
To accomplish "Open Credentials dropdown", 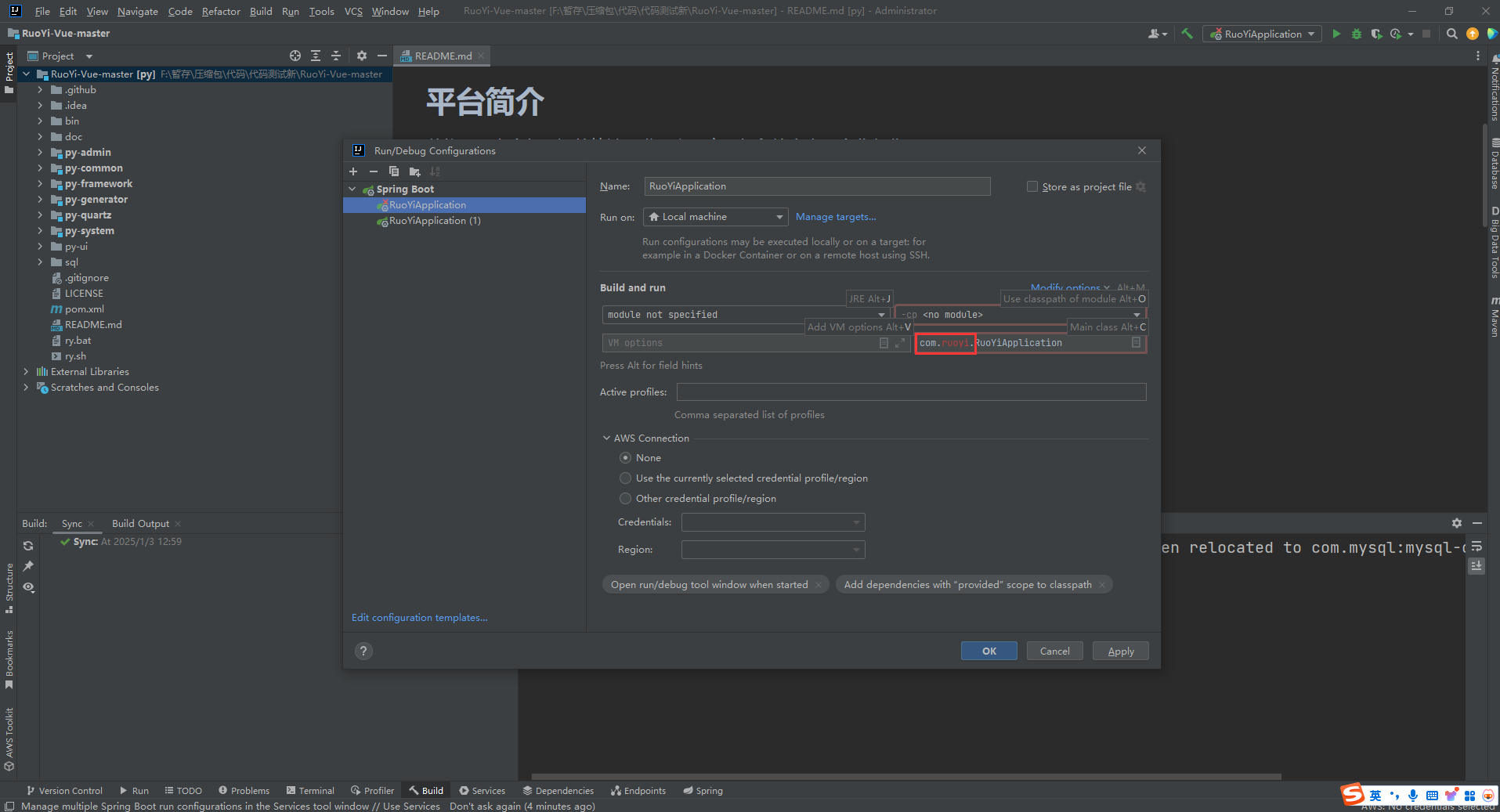I will 773,522.
